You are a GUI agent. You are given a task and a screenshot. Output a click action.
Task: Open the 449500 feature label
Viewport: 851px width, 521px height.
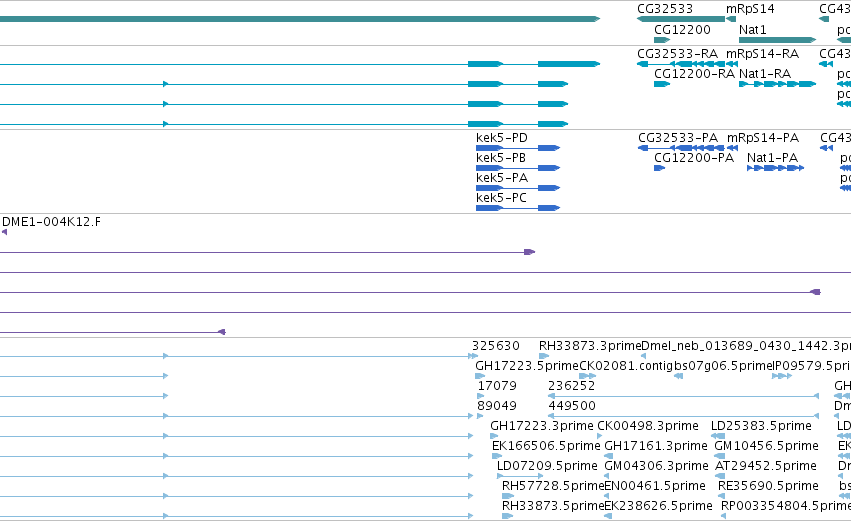572,406
